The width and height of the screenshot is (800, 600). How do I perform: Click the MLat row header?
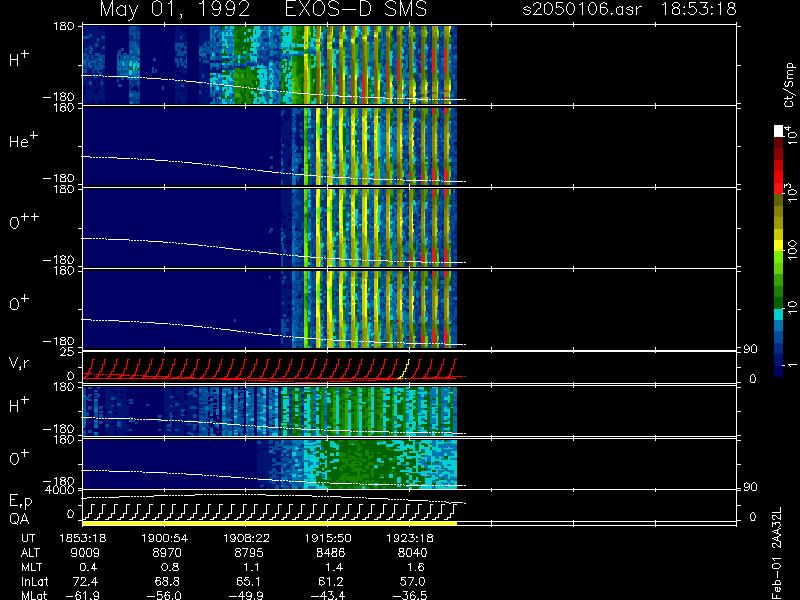click(x=34, y=595)
